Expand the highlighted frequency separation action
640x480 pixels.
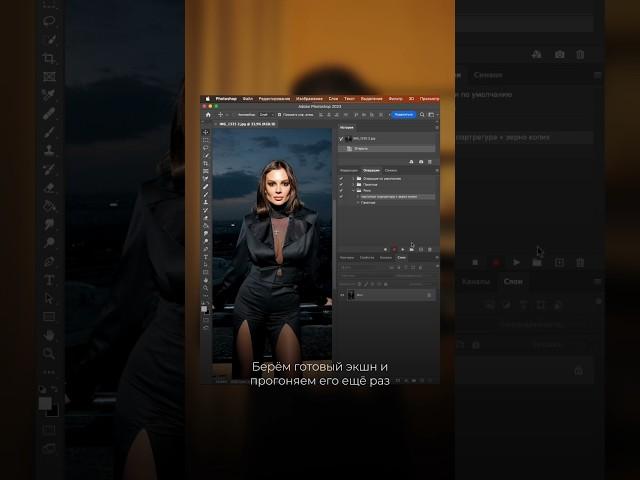click(x=358, y=196)
